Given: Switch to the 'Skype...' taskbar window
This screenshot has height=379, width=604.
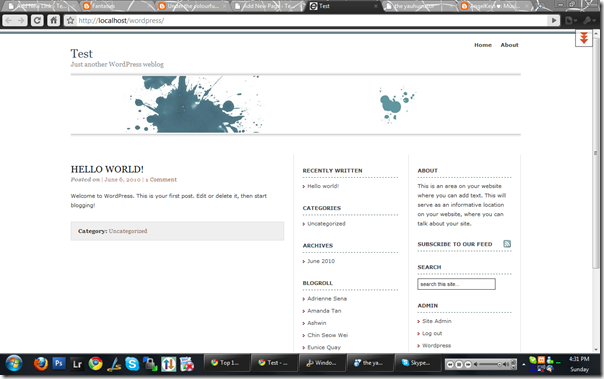Looking at the screenshot, I should 417,363.
